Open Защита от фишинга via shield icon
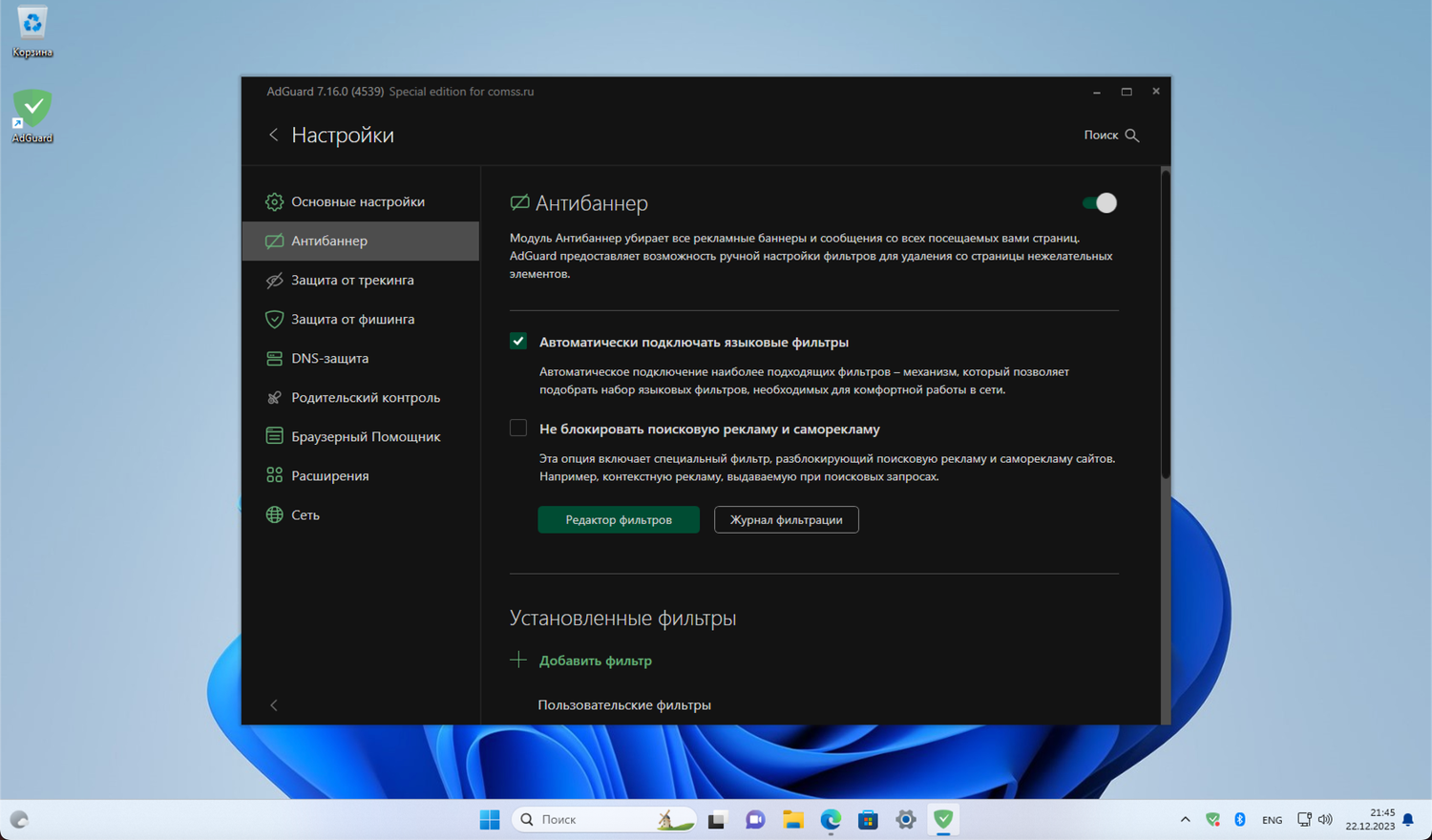Viewport: 1432px width, 840px height. (274, 319)
